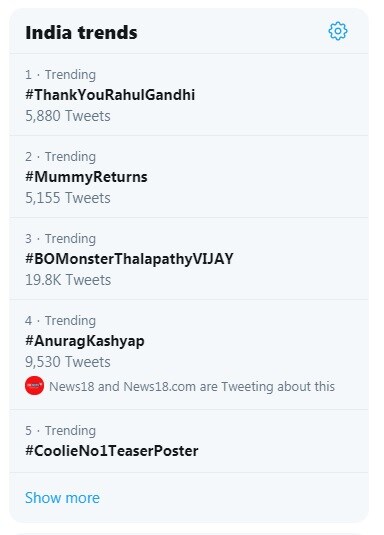Open the #MummyReturns trending hashtag
This screenshot has width=384, height=535.
(86, 177)
